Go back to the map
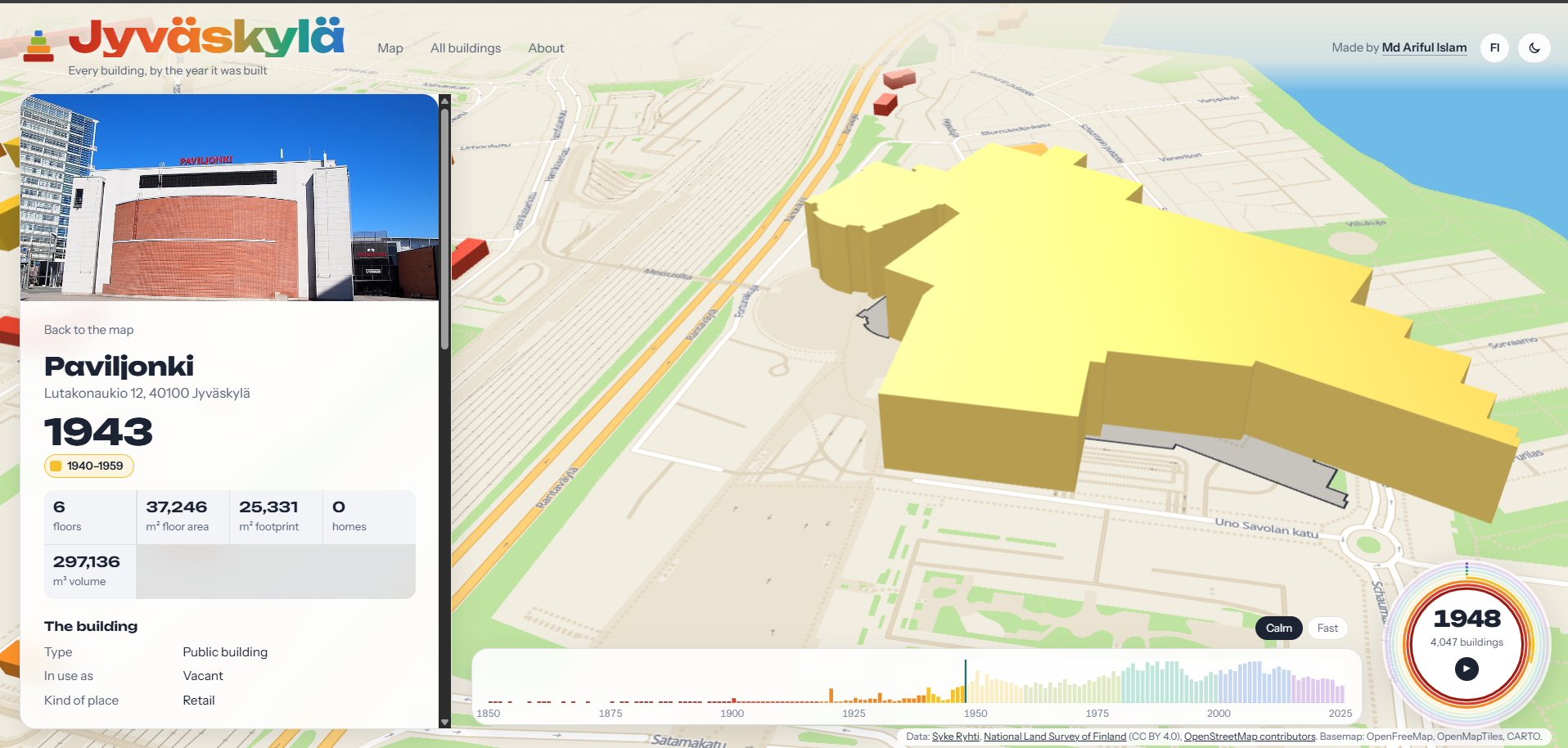Viewport: 1568px width, 748px height. pyautogui.click(x=88, y=330)
